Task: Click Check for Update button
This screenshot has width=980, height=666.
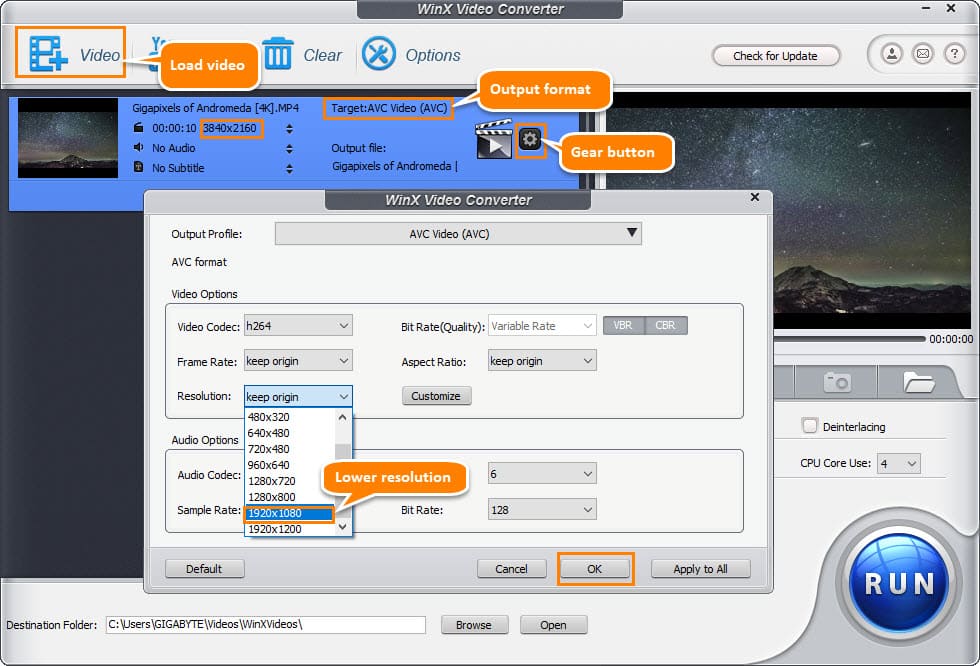Action: pyautogui.click(x=776, y=56)
